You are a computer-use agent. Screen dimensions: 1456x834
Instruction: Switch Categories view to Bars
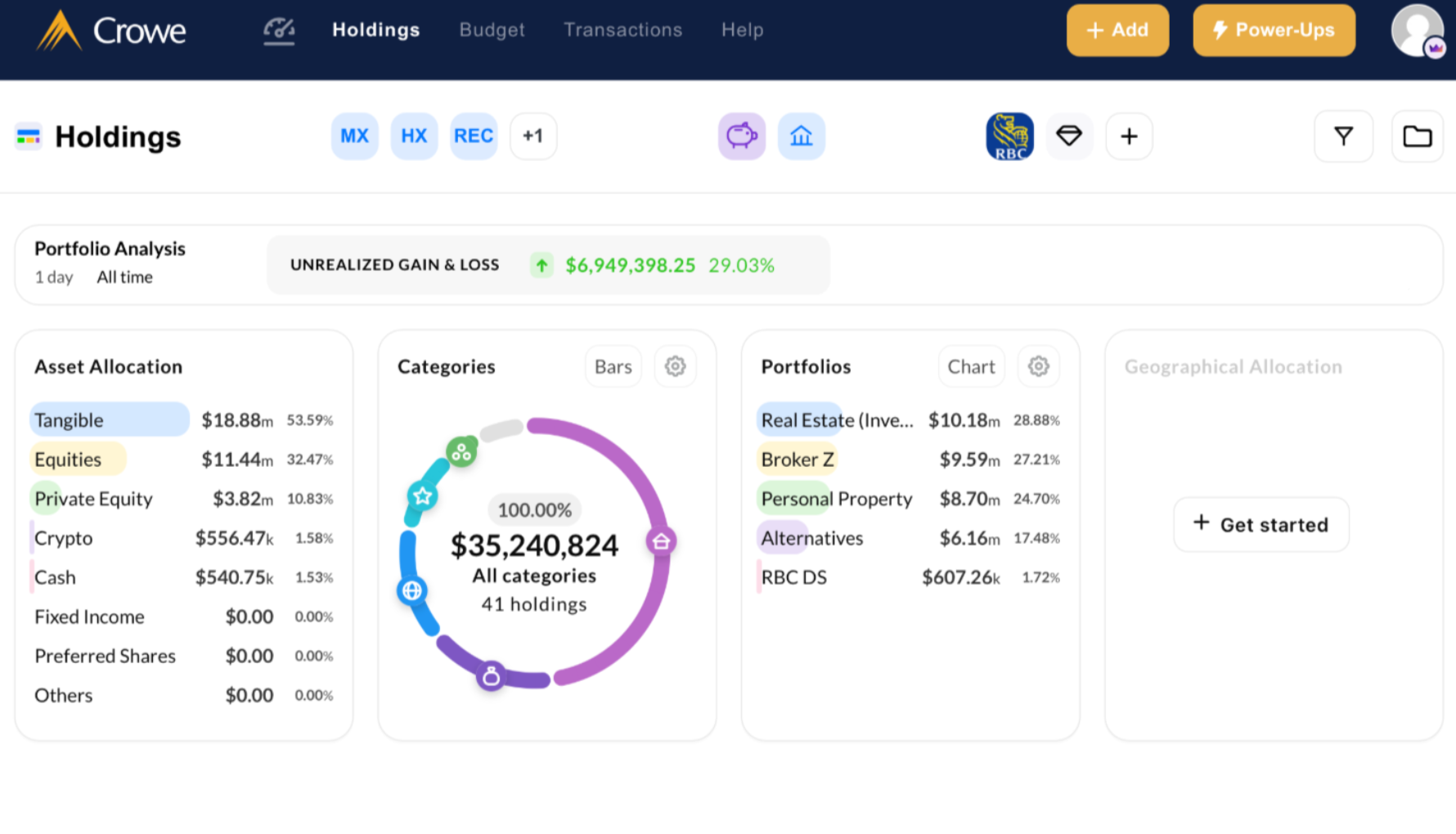coord(613,366)
